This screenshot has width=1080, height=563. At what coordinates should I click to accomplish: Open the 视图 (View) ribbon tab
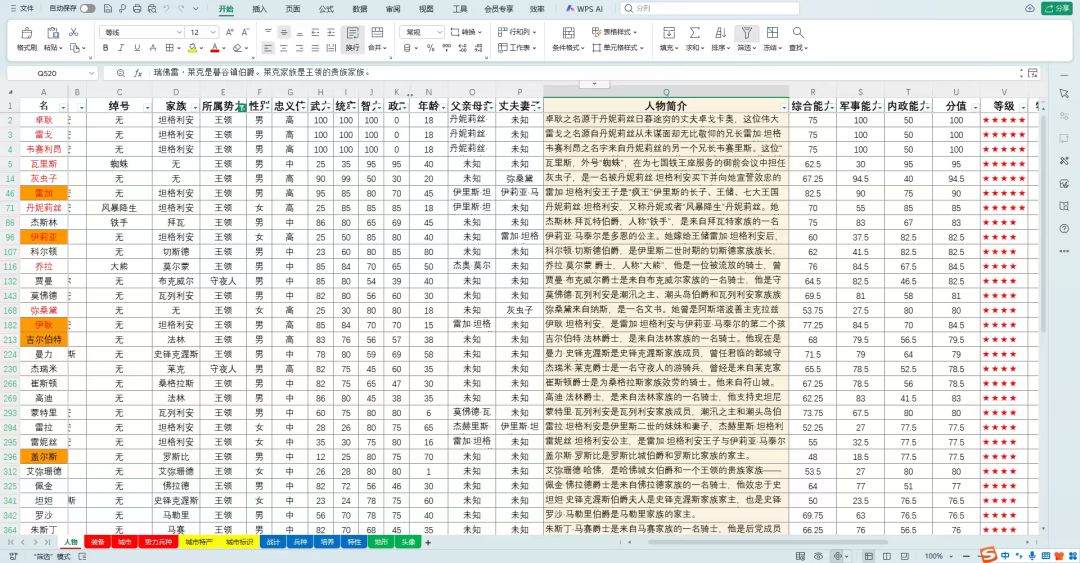(426, 9)
